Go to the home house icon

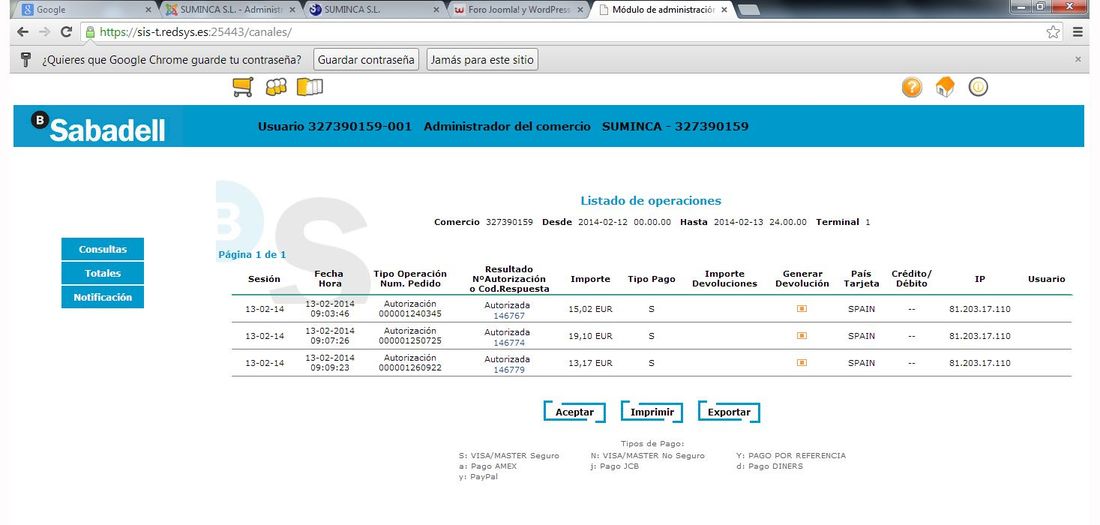tap(945, 87)
